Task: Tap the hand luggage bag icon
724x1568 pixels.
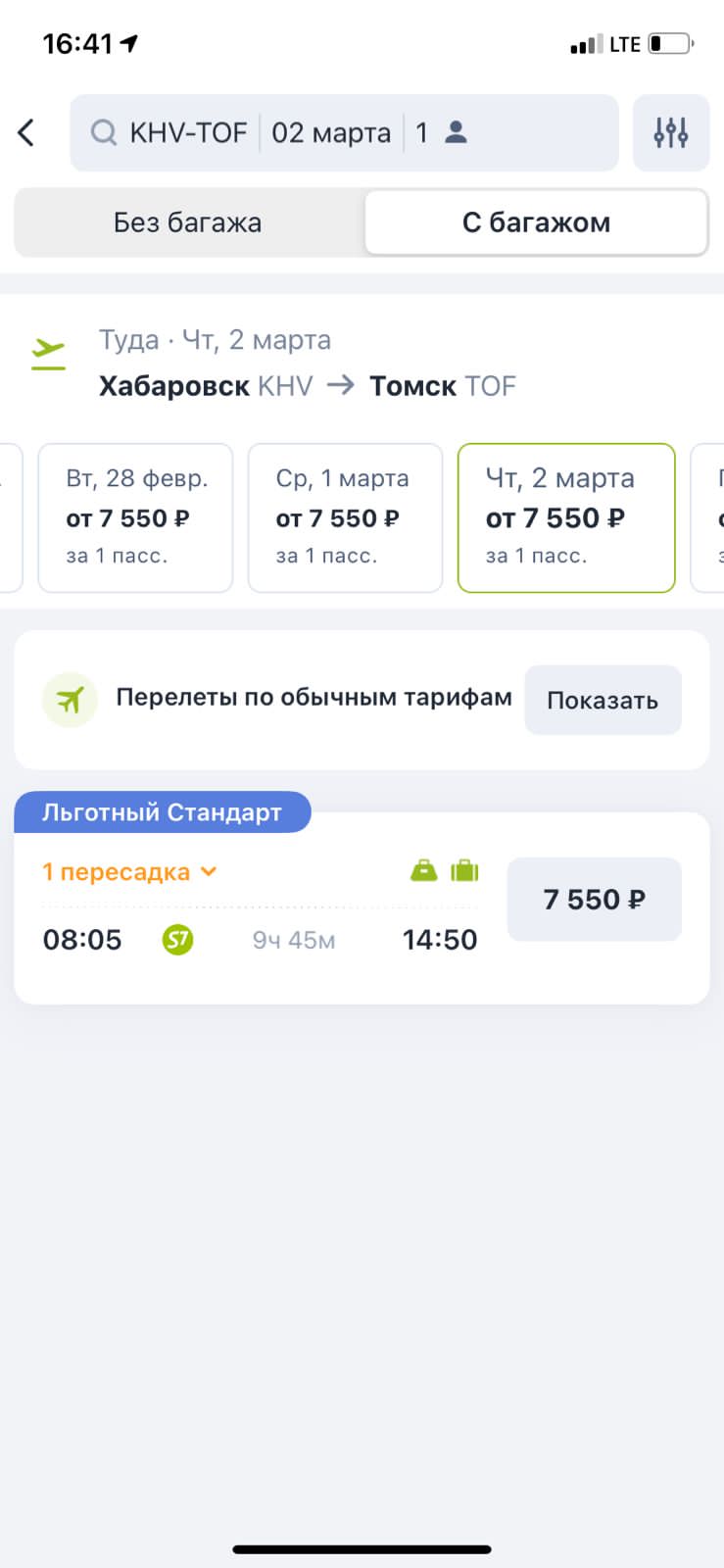Action: [423, 870]
